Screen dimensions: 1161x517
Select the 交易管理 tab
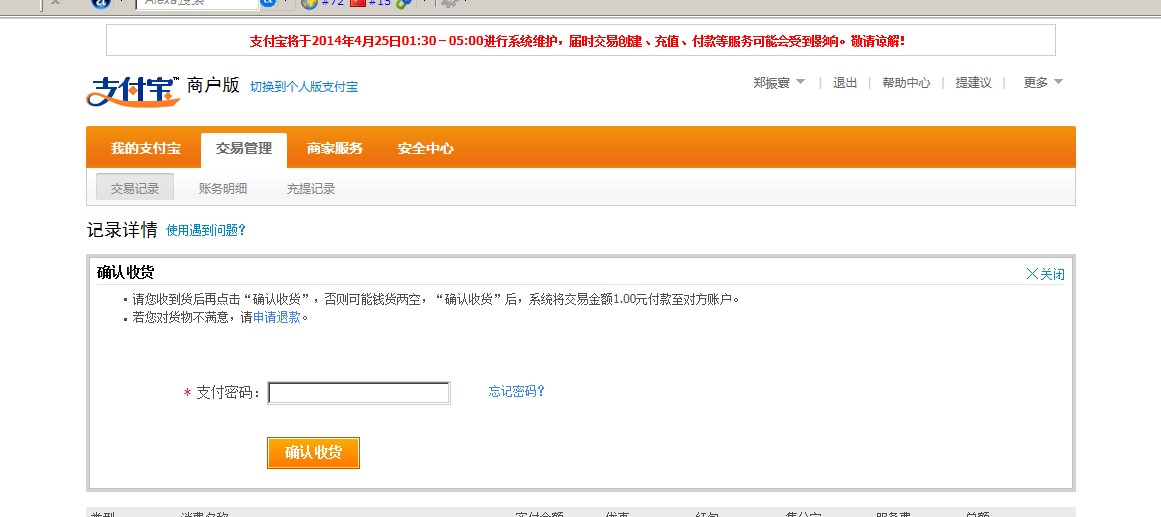(244, 149)
